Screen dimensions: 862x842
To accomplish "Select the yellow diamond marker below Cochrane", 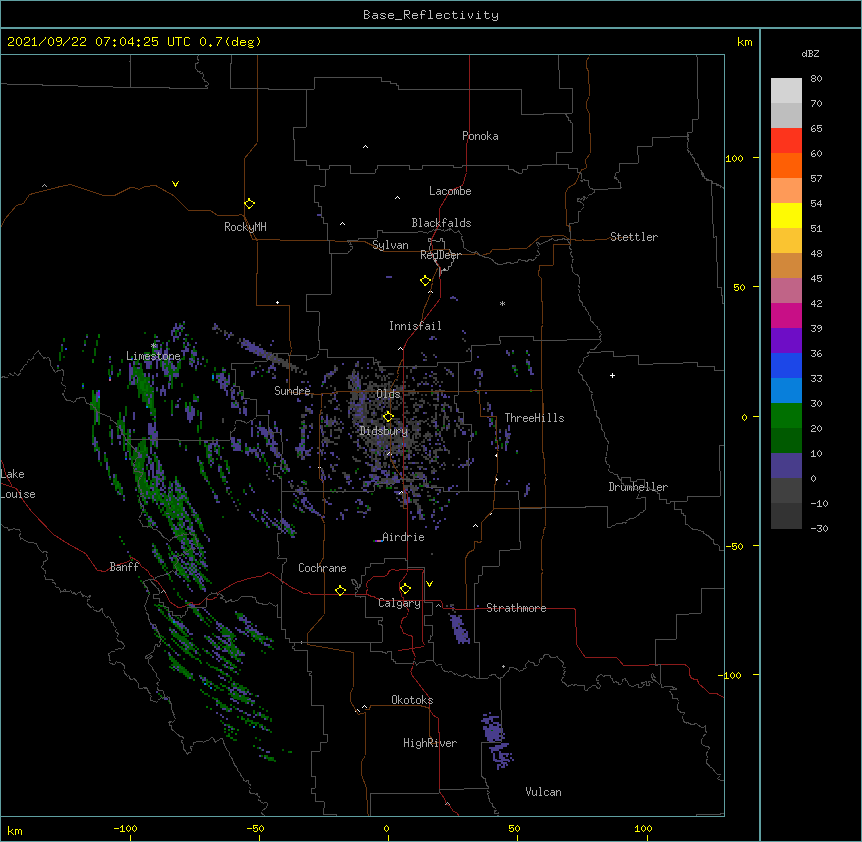I will [340, 590].
